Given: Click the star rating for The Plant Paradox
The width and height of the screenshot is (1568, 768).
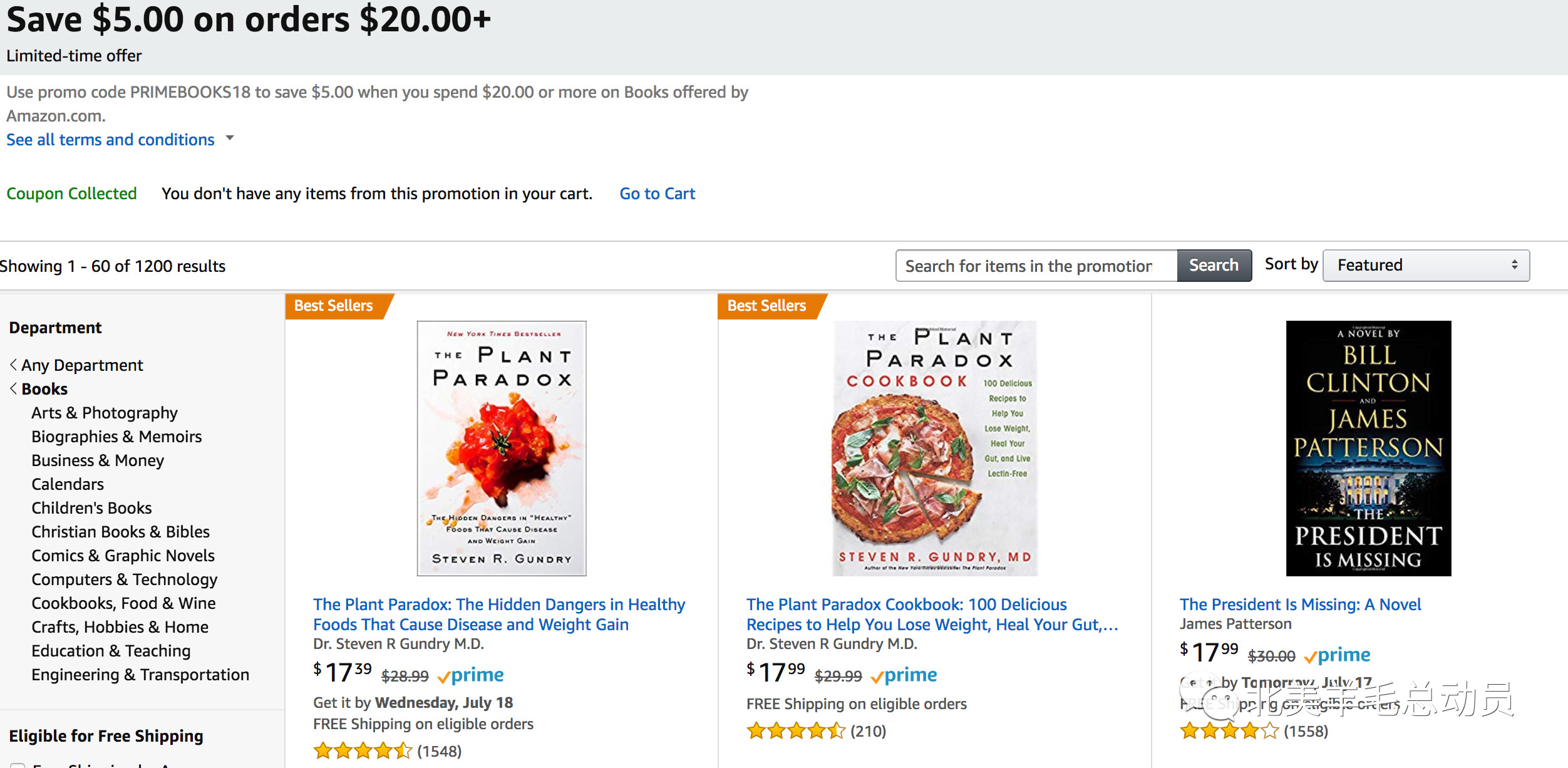Looking at the screenshot, I should pyautogui.click(x=363, y=750).
